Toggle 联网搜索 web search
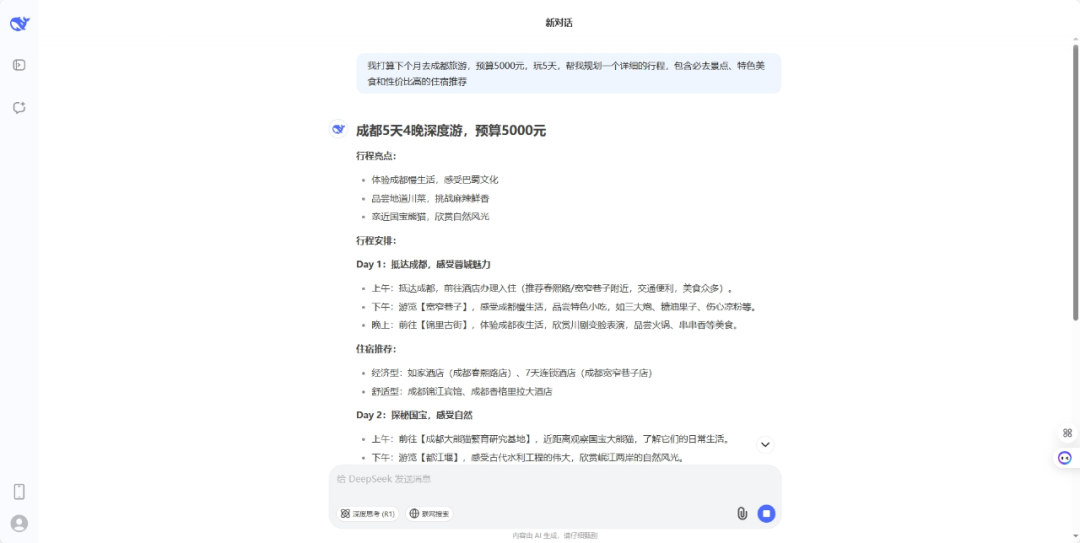 [x=429, y=513]
